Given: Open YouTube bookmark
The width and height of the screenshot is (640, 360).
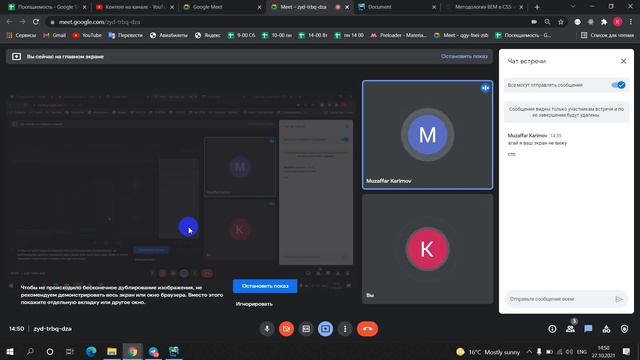Looking at the screenshot, I should (87, 36).
